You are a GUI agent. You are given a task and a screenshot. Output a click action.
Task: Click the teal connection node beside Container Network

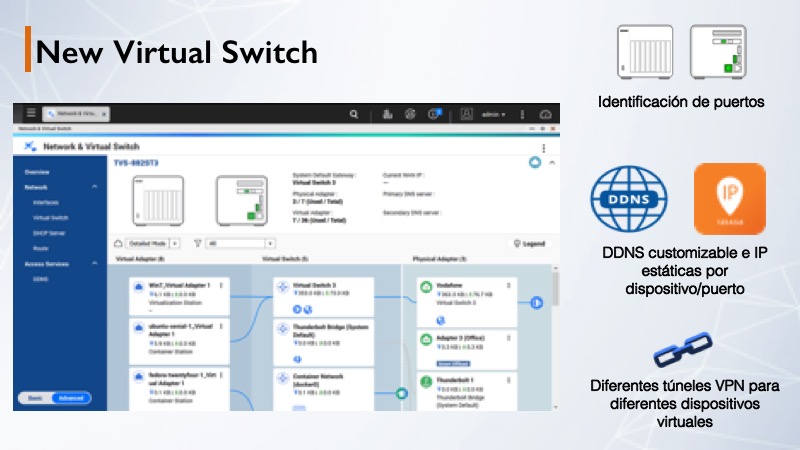click(x=402, y=393)
